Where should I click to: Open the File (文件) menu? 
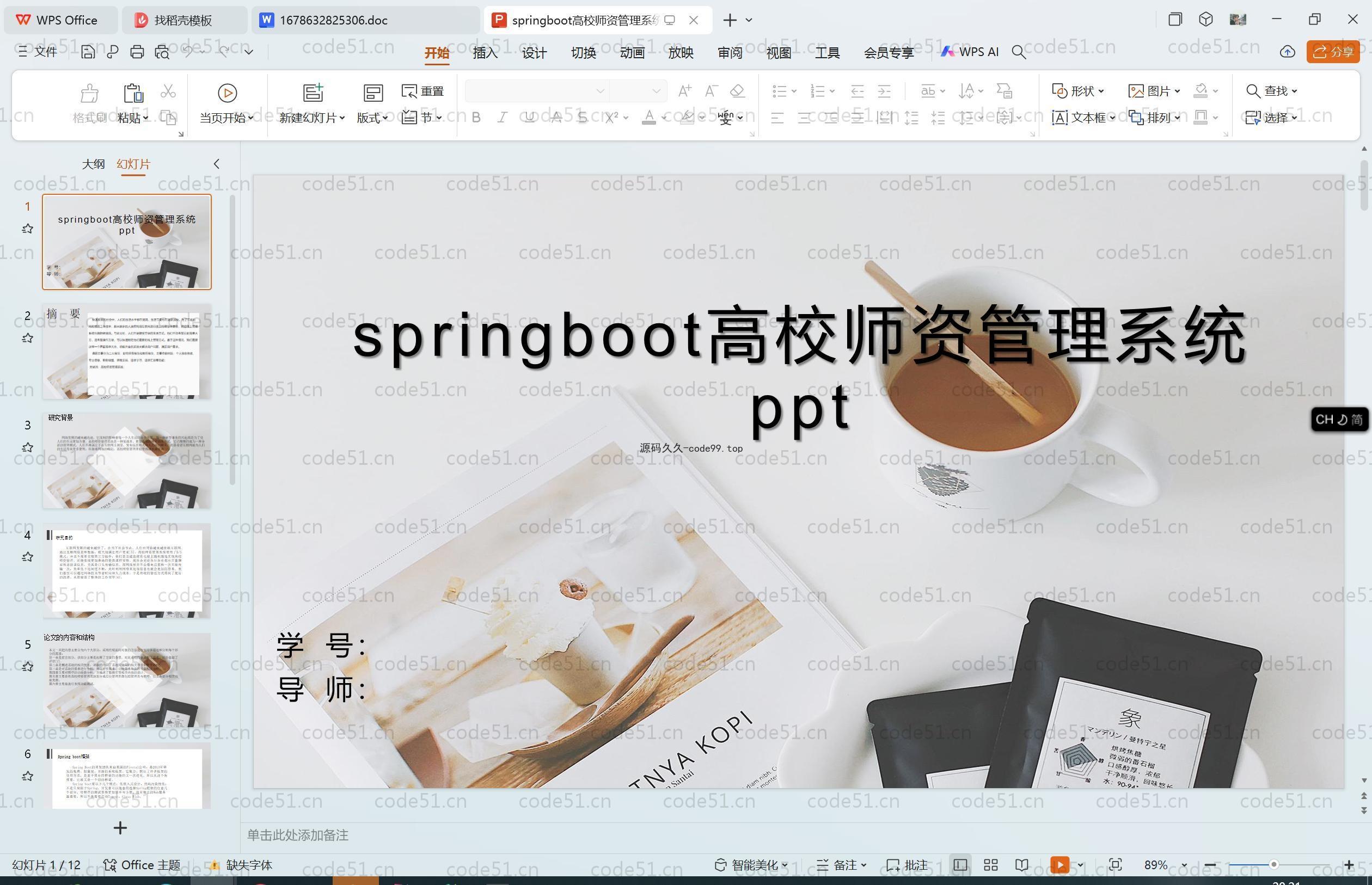tap(38, 52)
